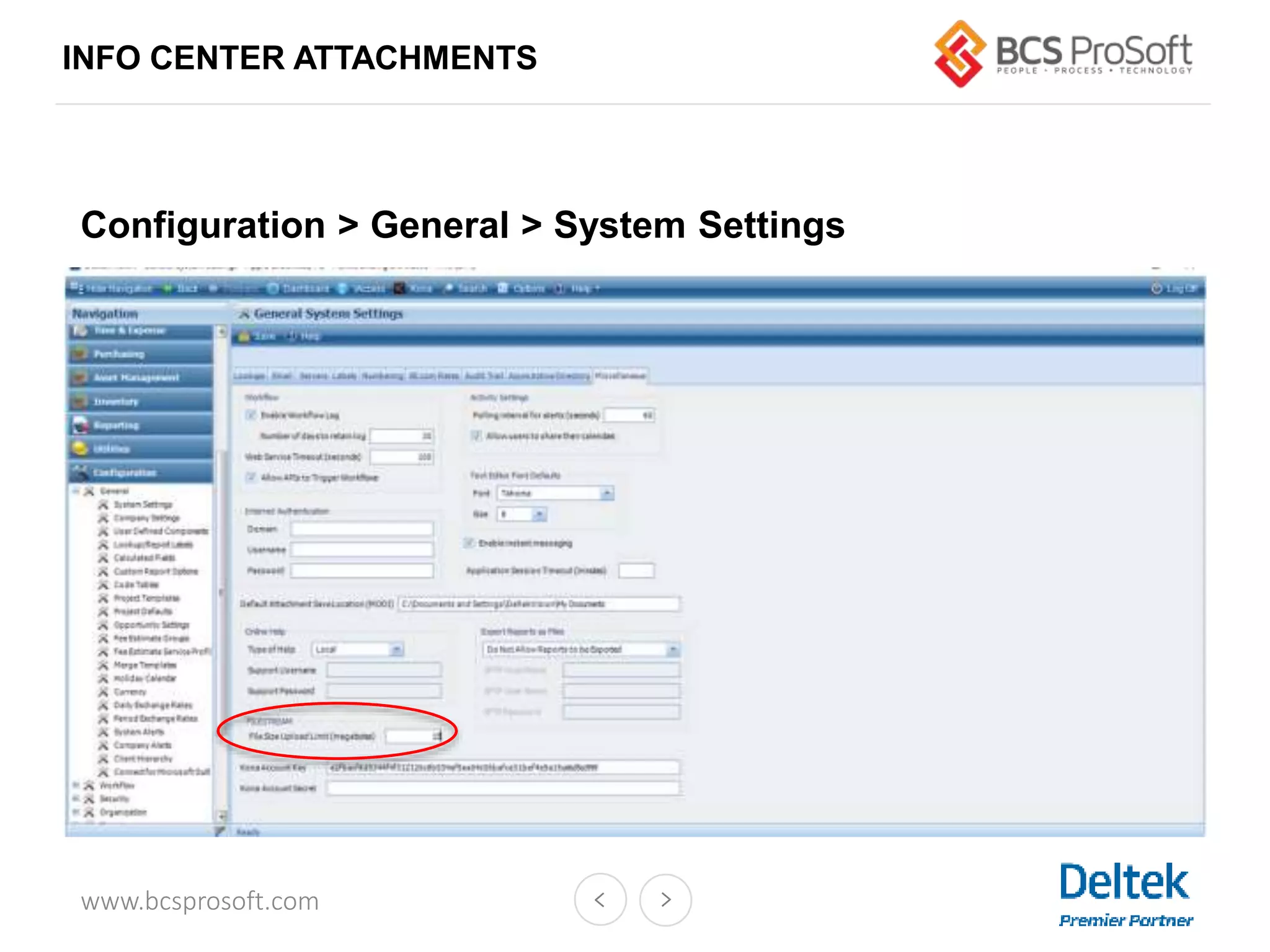Open the Configuration navigation section icon

[x=79, y=472]
